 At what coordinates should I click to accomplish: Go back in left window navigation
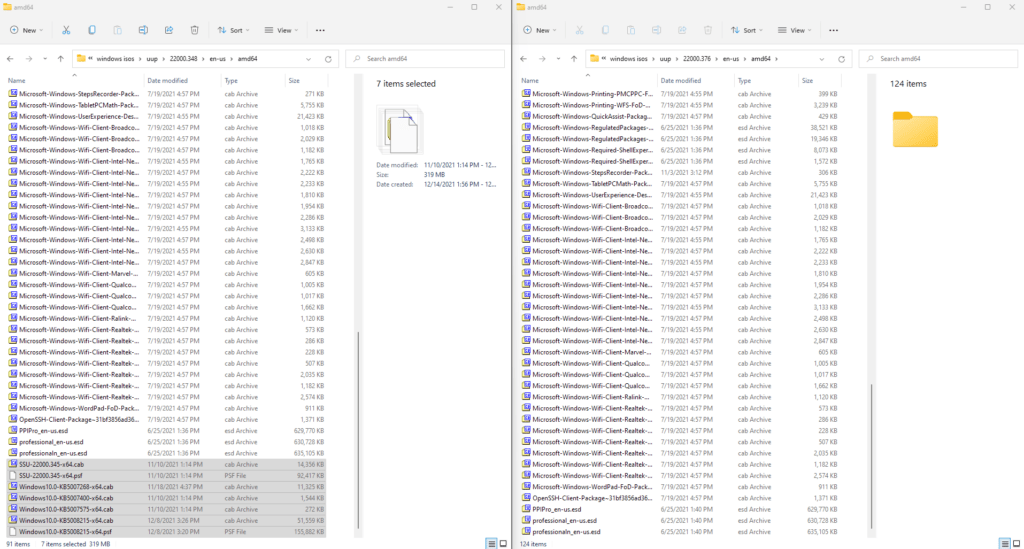(10, 59)
